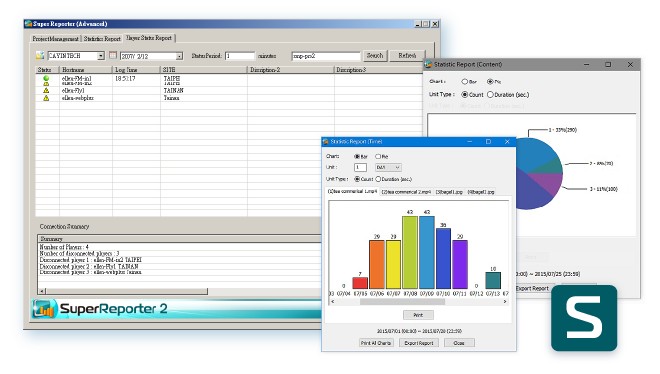
Task: Click the '1 - 33%(290)' pie label
Action: pyautogui.click(x=563, y=130)
